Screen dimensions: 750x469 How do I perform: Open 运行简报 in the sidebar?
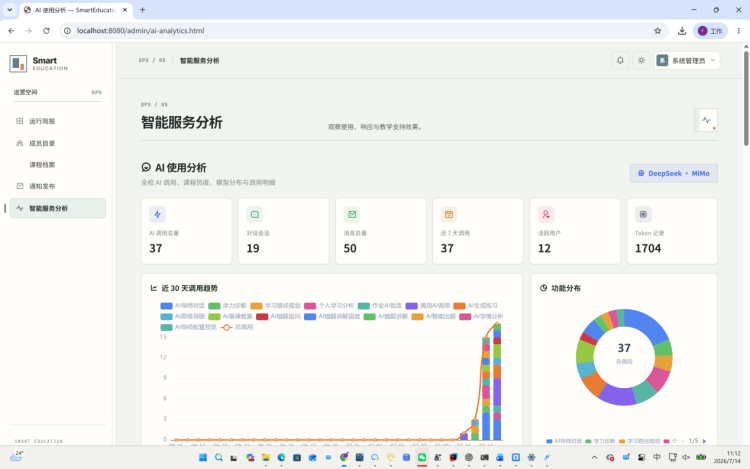click(58, 121)
